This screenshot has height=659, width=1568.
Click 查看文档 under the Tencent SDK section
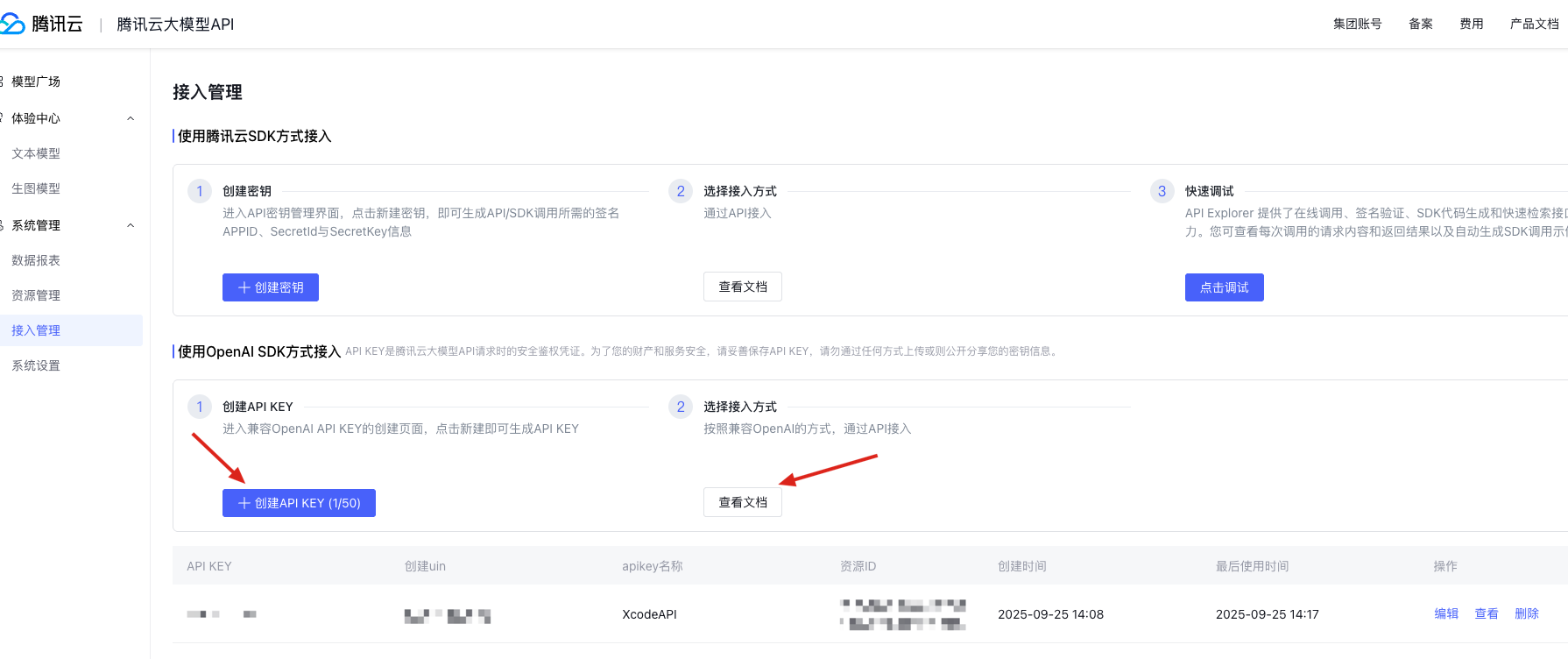click(743, 287)
